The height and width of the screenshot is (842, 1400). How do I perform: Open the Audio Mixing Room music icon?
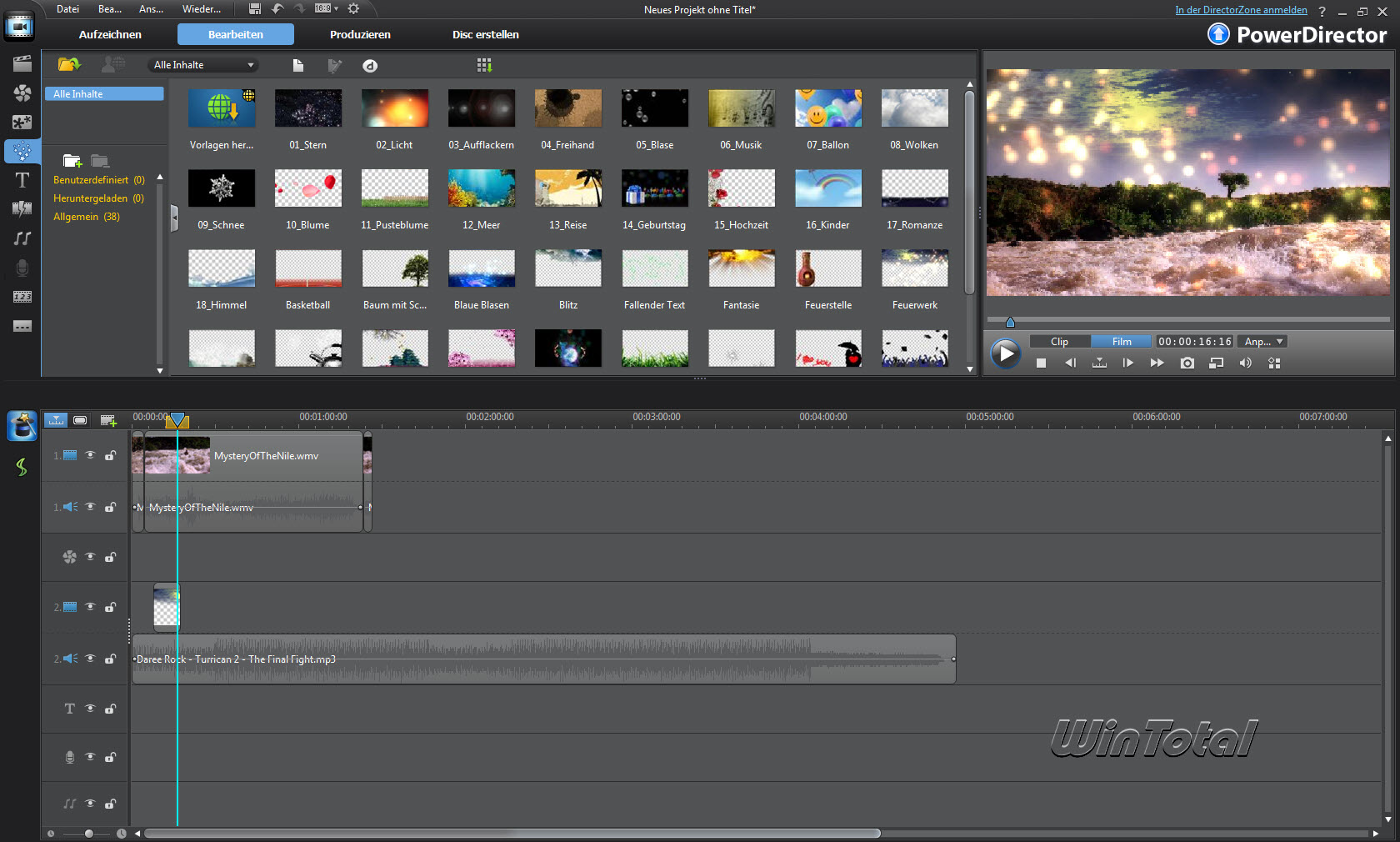click(x=22, y=238)
